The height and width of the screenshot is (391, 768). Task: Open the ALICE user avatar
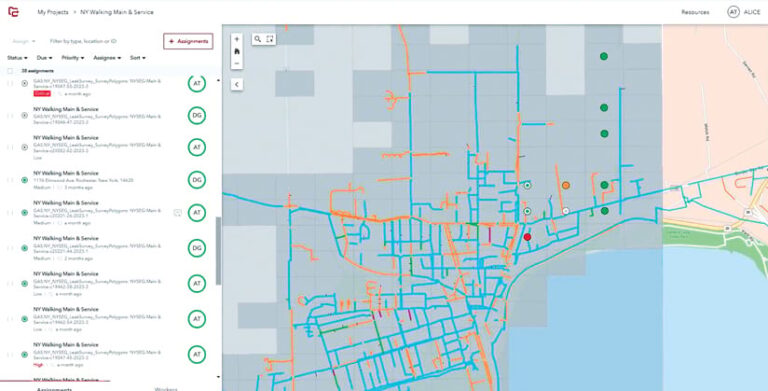pyautogui.click(x=733, y=12)
